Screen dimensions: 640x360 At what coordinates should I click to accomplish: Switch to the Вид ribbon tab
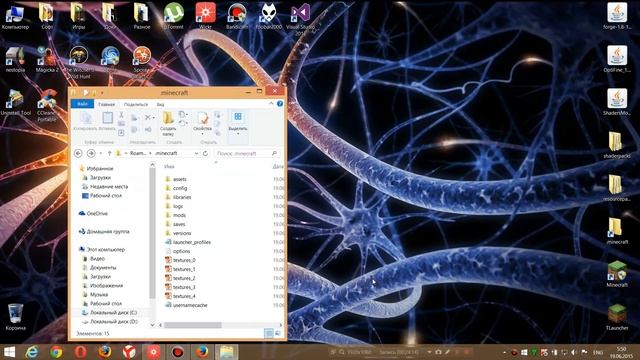[x=160, y=104]
